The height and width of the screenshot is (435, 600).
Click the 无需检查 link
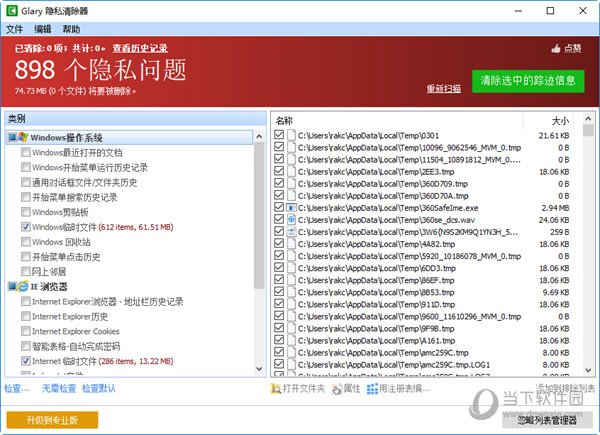(x=59, y=389)
